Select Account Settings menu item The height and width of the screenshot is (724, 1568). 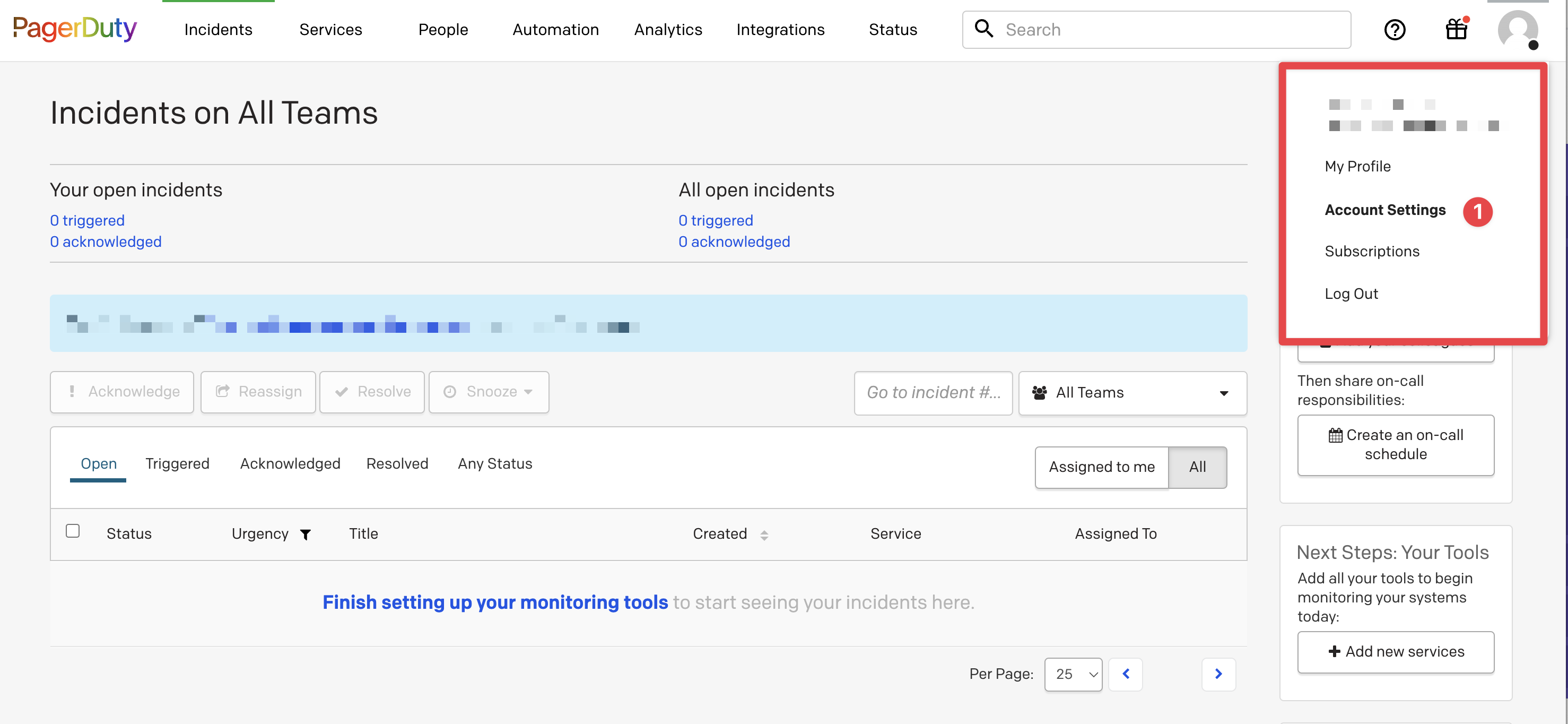(1385, 210)
